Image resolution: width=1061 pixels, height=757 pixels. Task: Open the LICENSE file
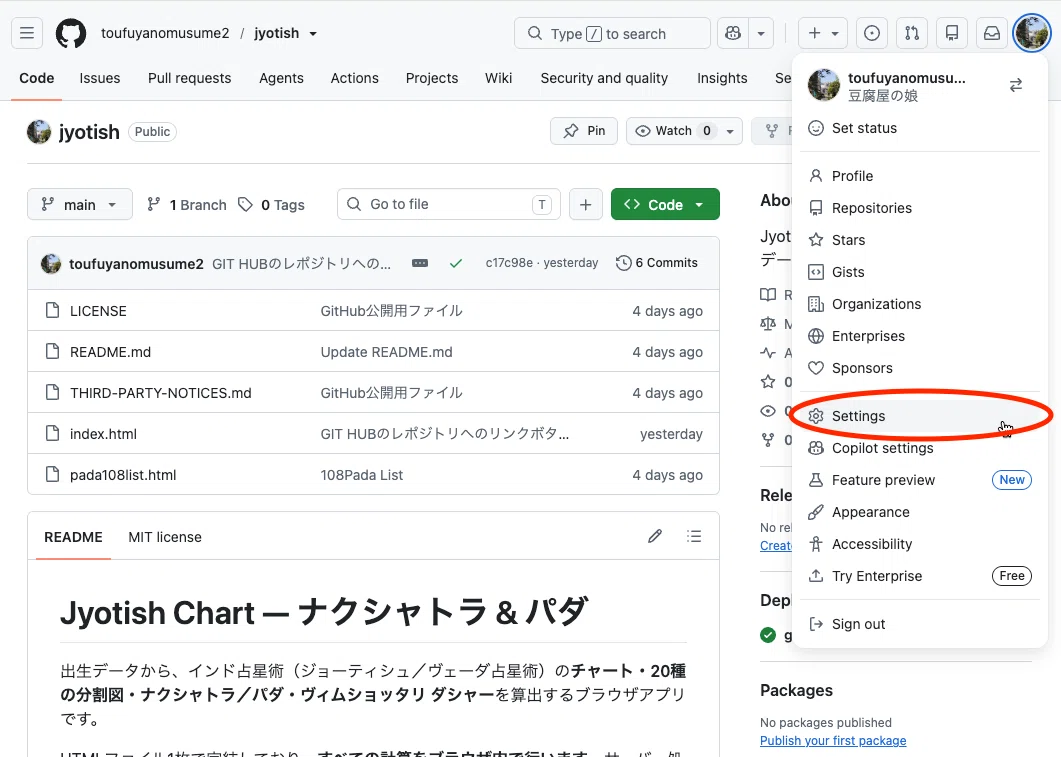click(98, 311)
